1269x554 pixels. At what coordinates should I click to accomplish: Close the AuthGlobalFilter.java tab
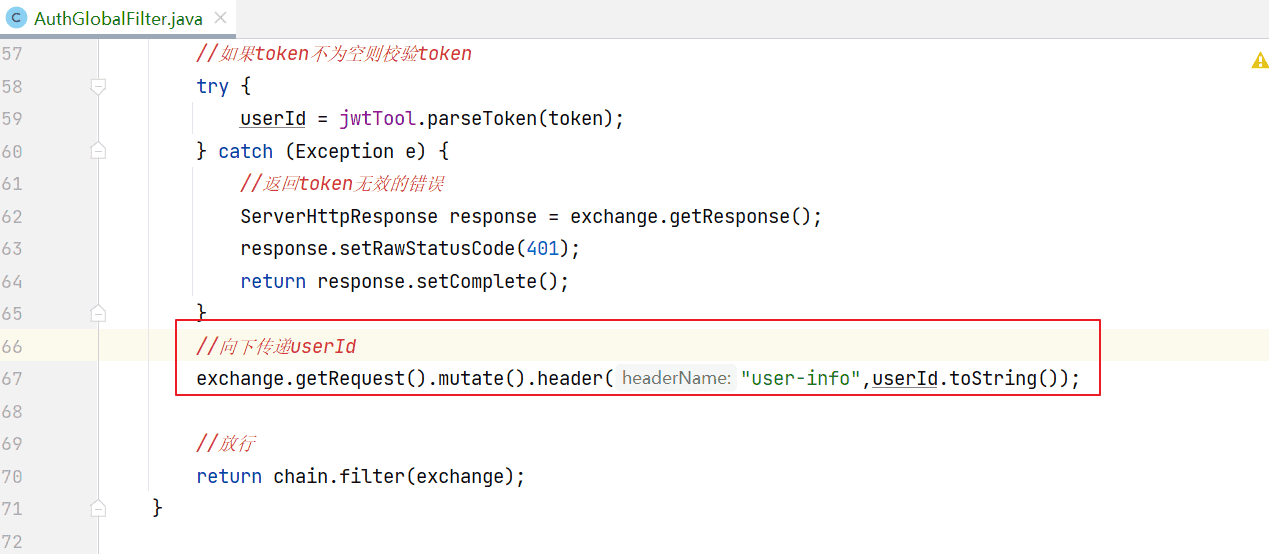[220, 18]
